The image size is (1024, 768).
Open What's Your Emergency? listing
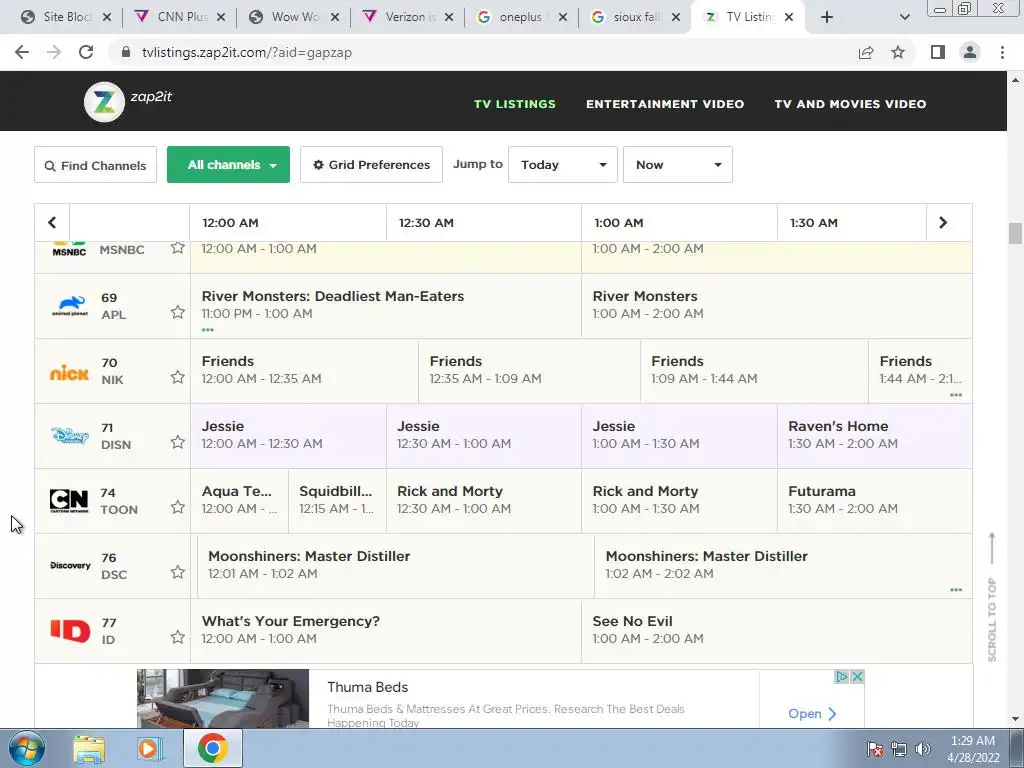coord(385,631)
